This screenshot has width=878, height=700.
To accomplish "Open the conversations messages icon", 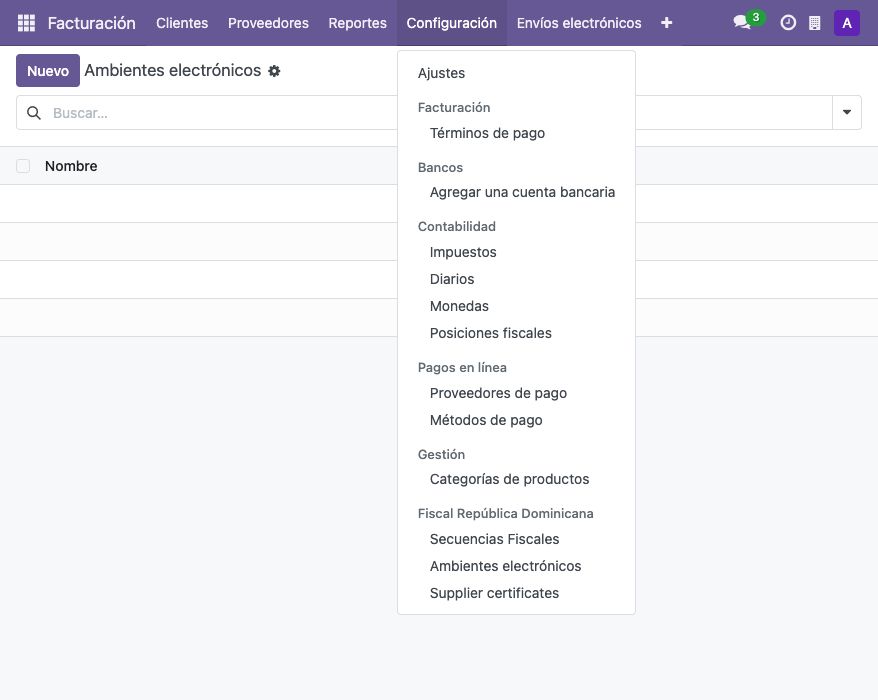I will click(742, 22).
